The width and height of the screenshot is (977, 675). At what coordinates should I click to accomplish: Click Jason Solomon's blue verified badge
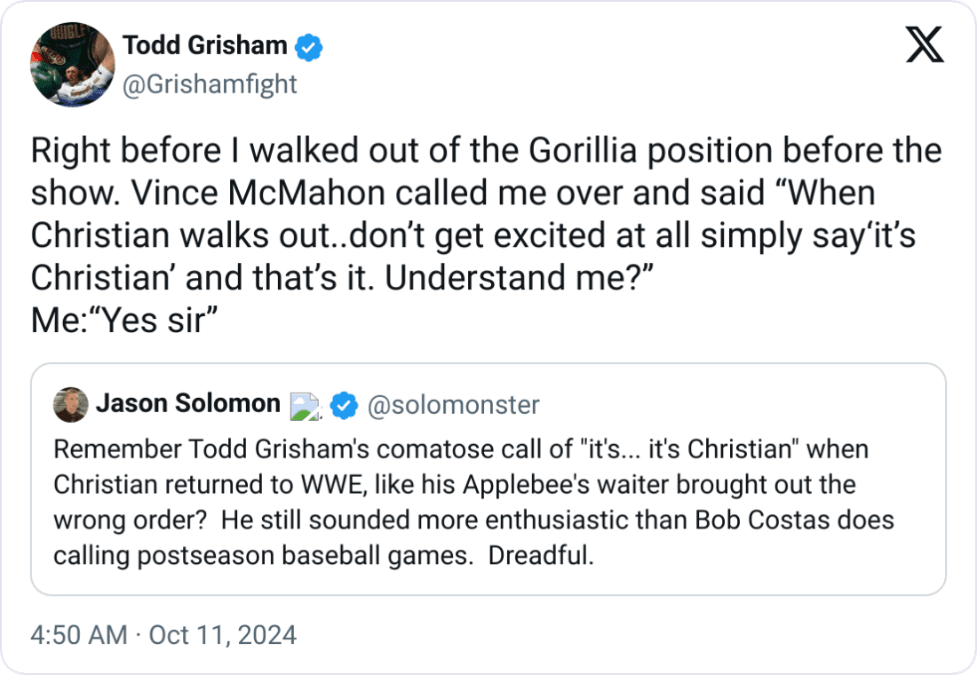[x=345, y=405]
